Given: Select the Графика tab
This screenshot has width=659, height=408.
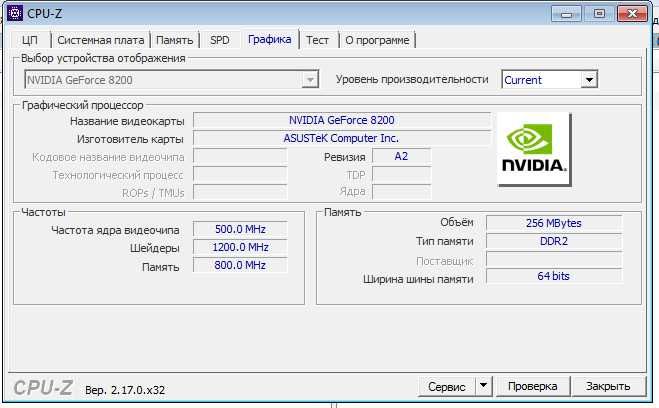Looking at the screenshot, I should tap(269, 39).
